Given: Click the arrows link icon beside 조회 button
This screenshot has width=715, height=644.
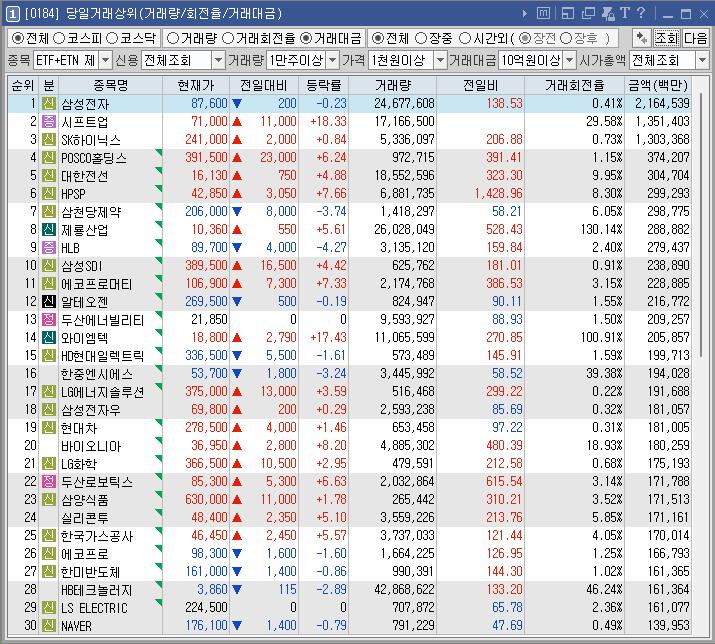Looking at the screenshot, I should (x=642, y=38).
